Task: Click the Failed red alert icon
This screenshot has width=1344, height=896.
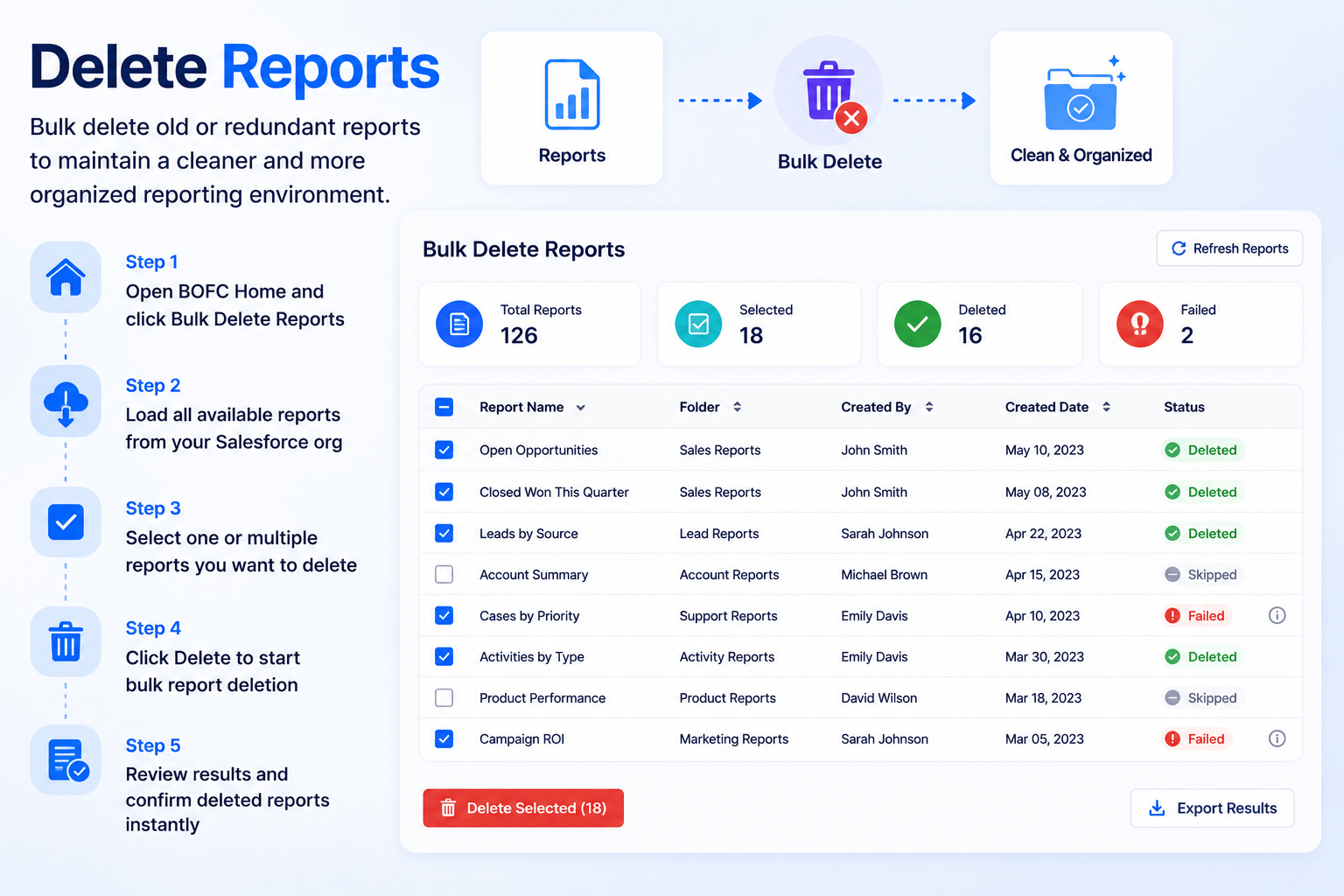Action: click(1139, 324)
